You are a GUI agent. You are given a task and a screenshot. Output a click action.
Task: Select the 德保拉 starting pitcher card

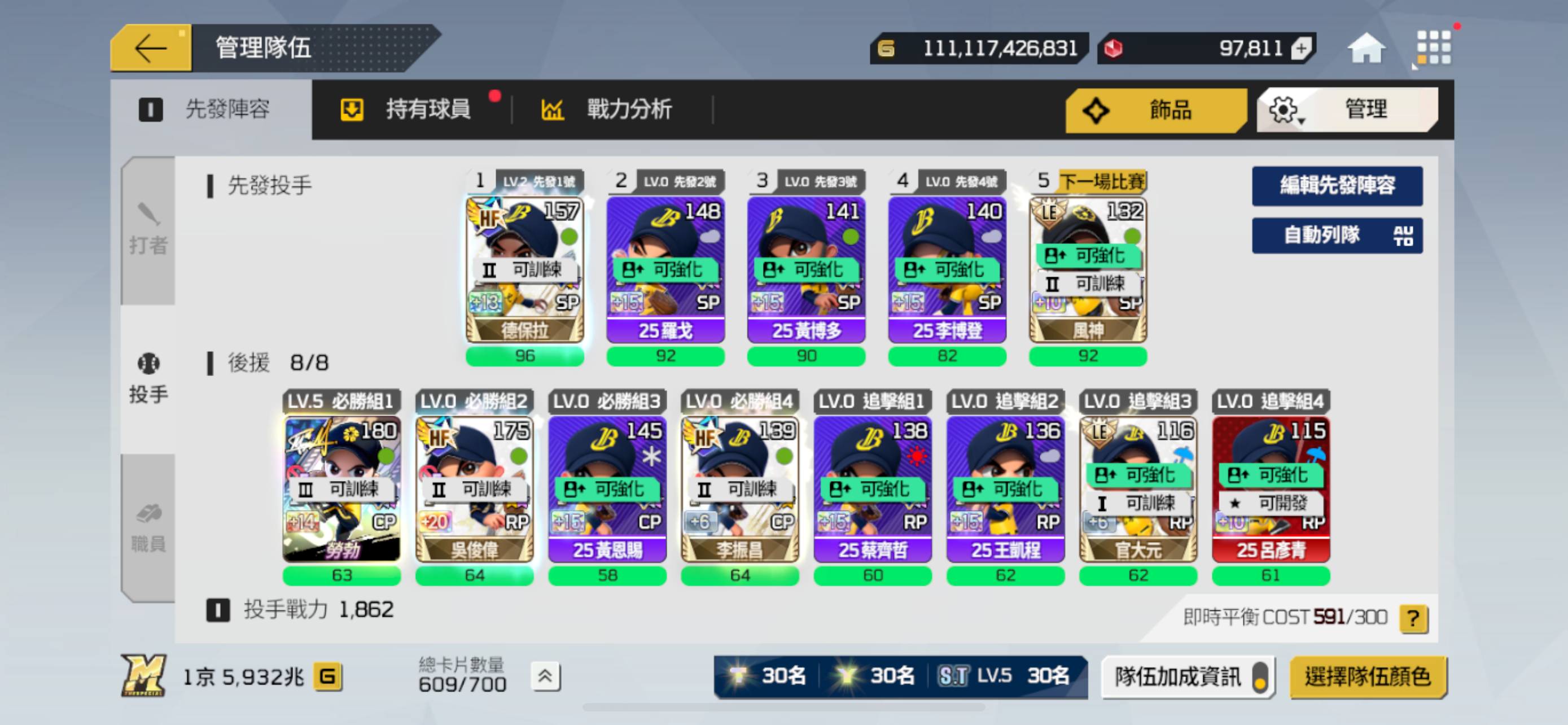click(x=525, y=270)
